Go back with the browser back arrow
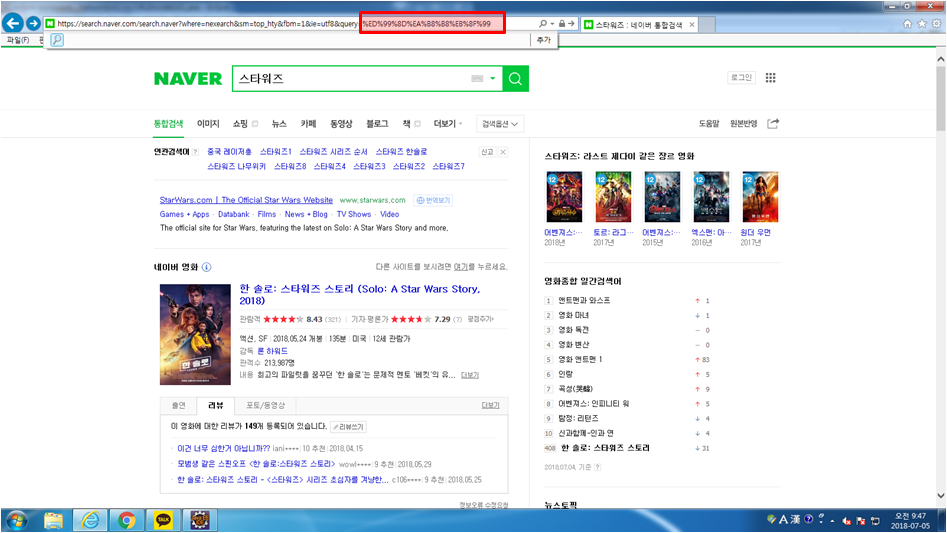947x533 pixels. [x=13, y=24]
